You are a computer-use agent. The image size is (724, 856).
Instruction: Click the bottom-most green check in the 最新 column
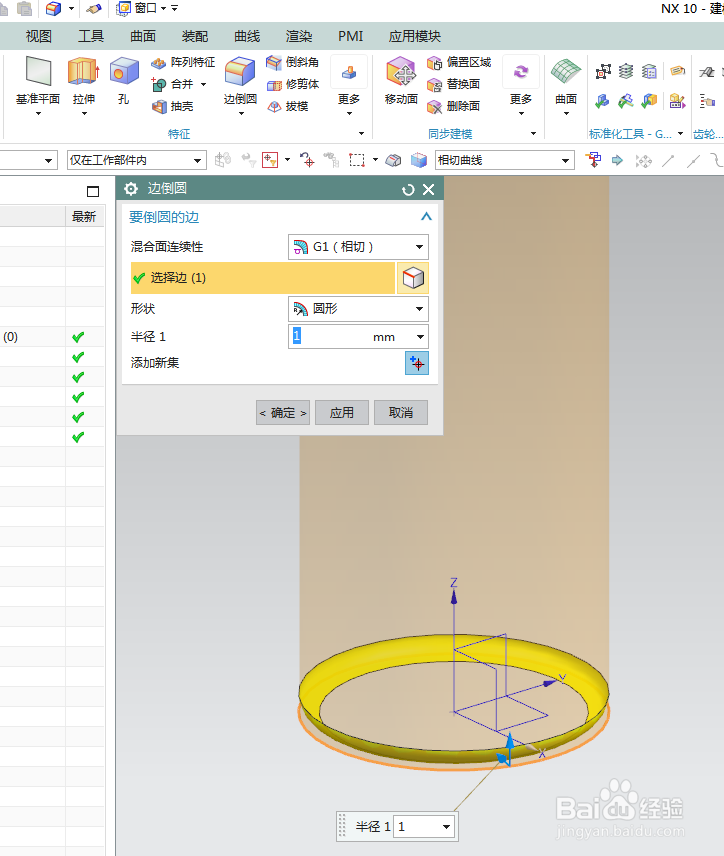[x=78, y=437]
